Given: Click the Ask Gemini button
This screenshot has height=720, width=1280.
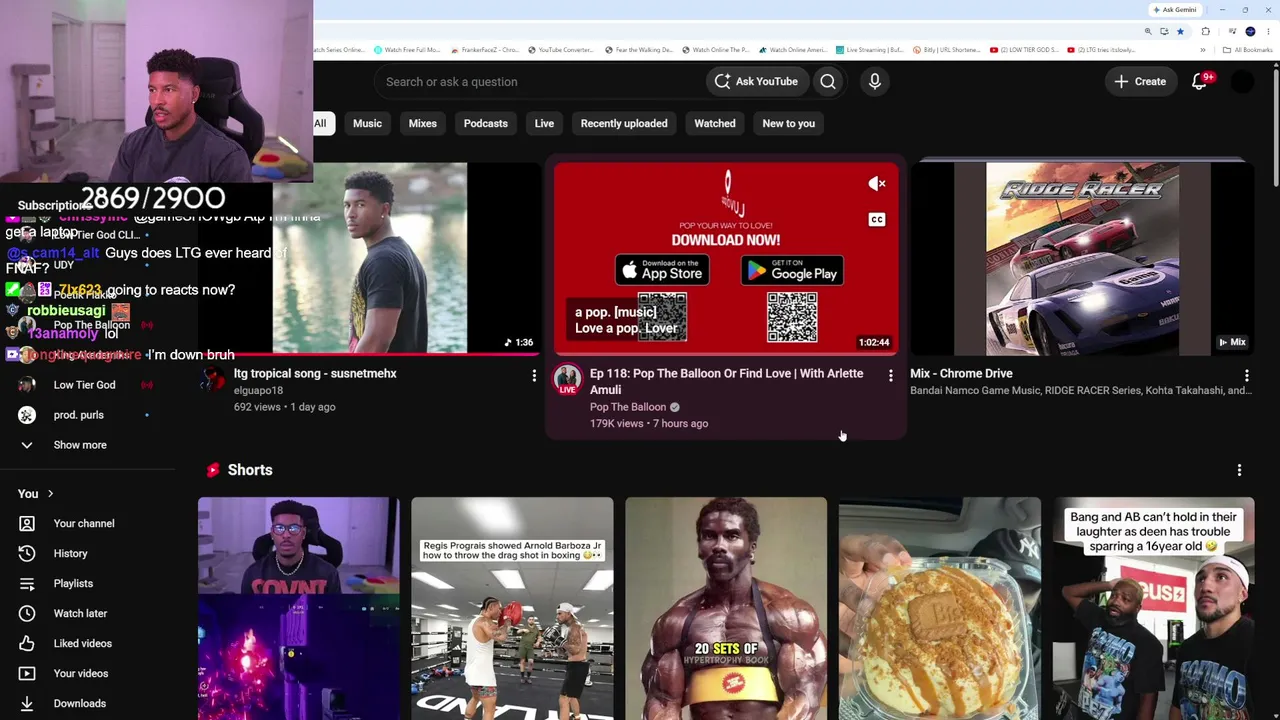Looking at the screenshot, I should [x=1174, y=10].
